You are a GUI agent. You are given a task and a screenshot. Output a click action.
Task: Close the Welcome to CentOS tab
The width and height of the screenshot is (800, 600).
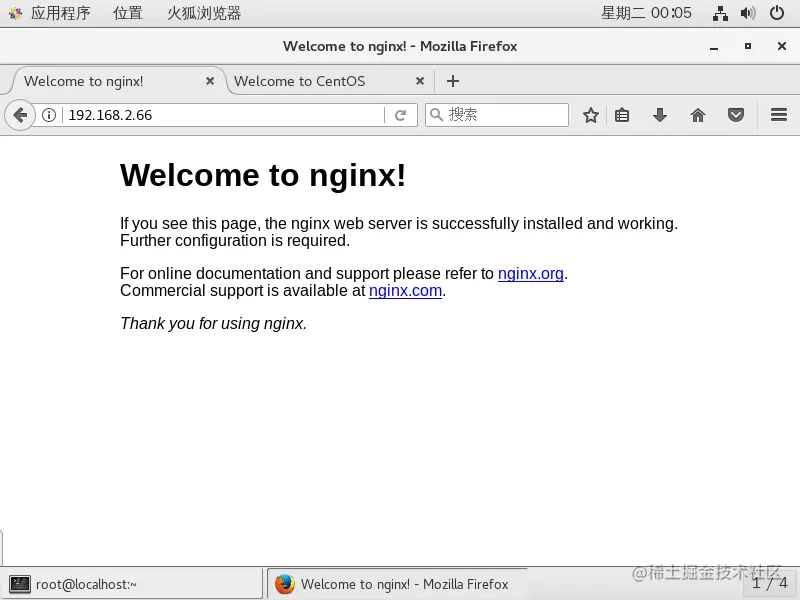coord(420,81)
